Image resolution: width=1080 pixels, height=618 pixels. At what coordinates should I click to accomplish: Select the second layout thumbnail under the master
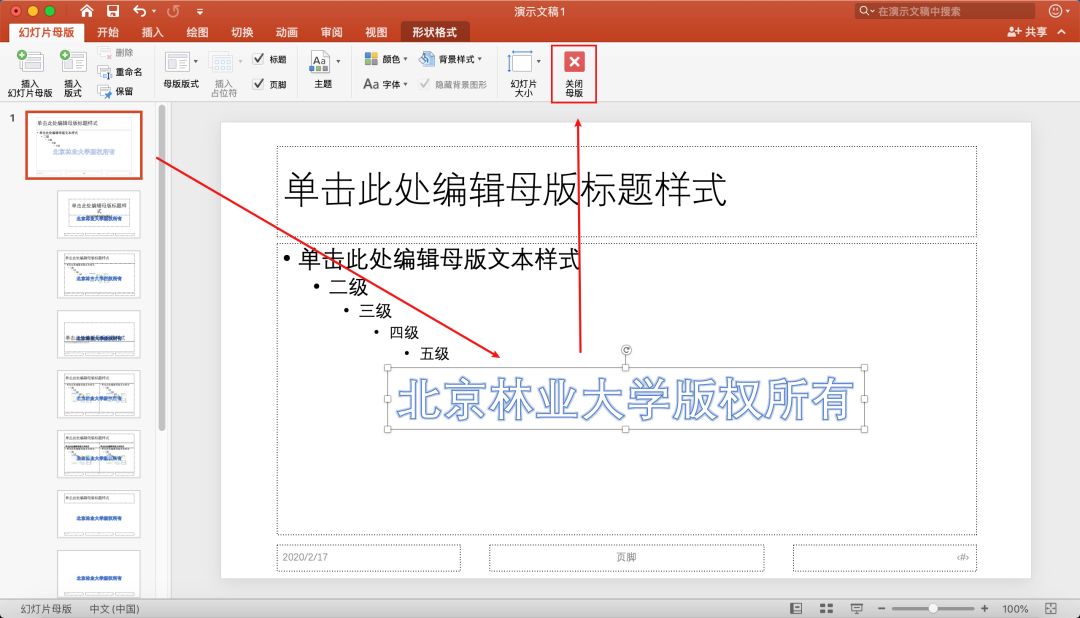(x=98, y=275)
